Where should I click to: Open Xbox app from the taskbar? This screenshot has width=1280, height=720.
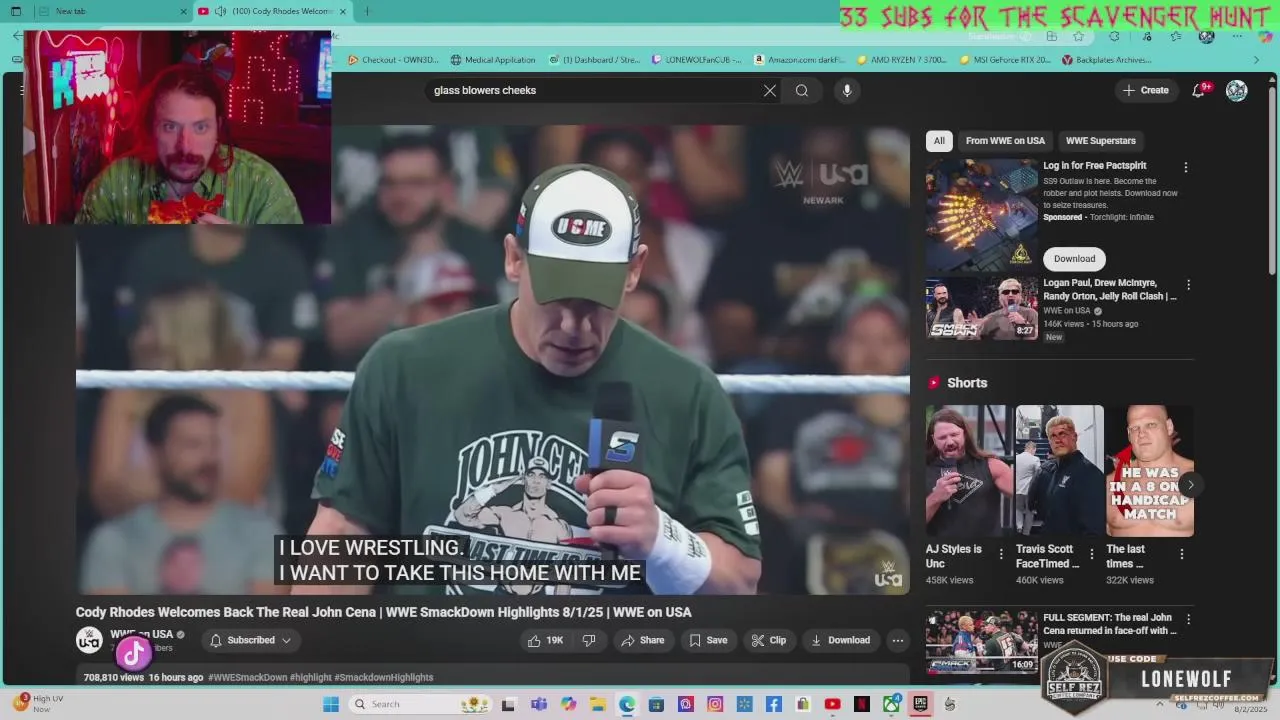point(891,704)
